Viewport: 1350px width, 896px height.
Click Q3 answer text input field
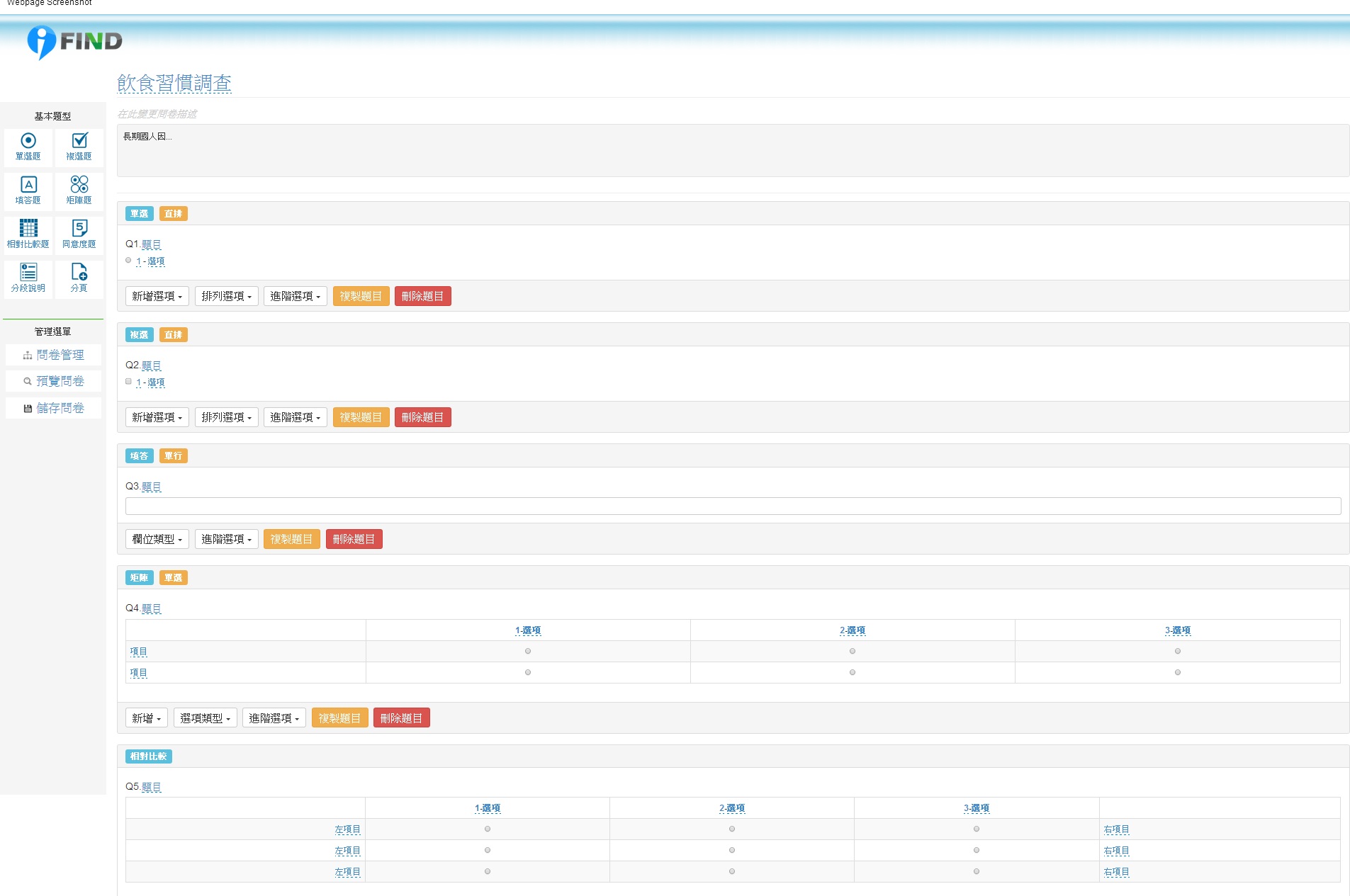(x=733, y=506)
